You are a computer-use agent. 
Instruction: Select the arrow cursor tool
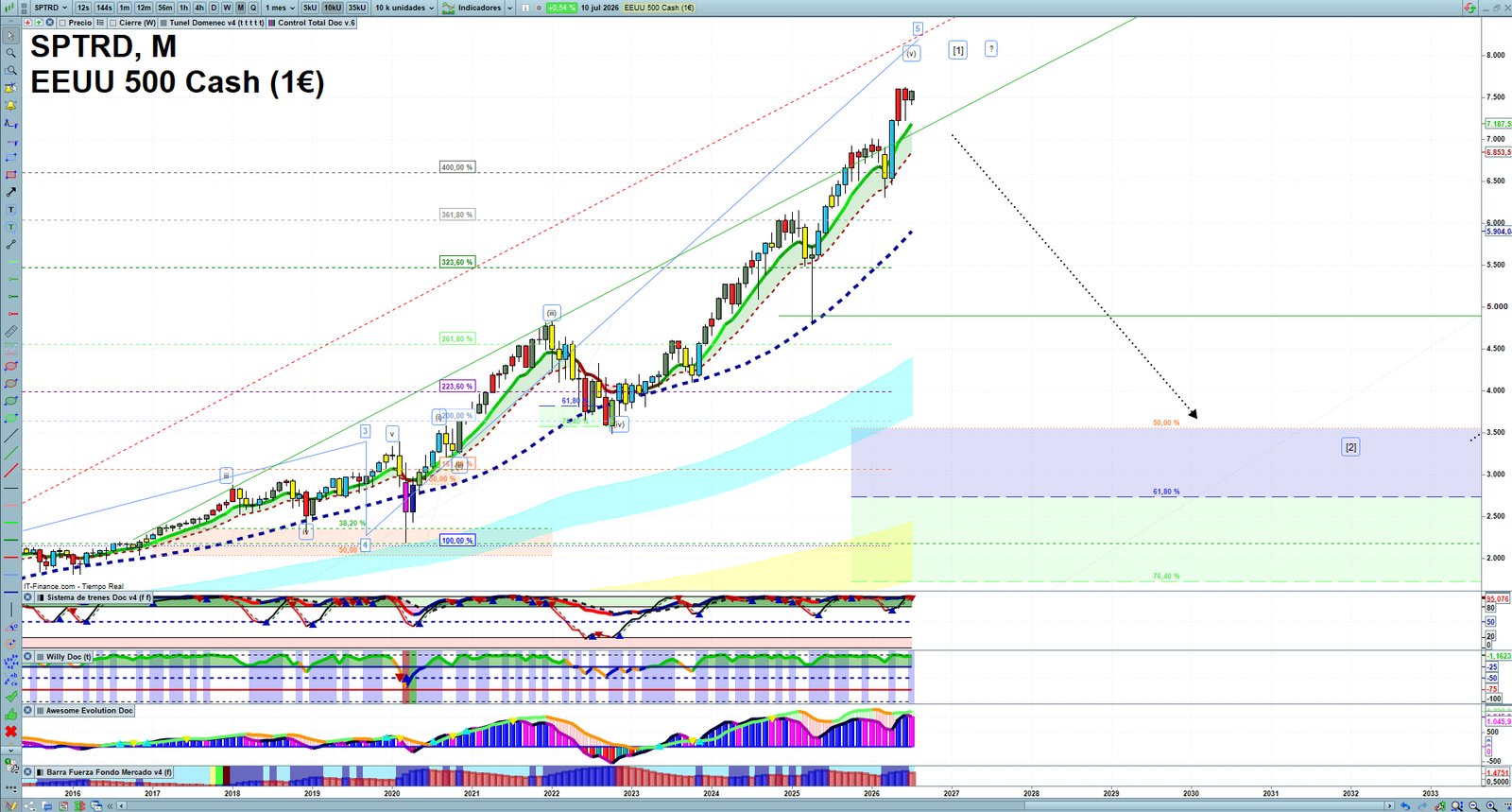click(x=10, y=36)
